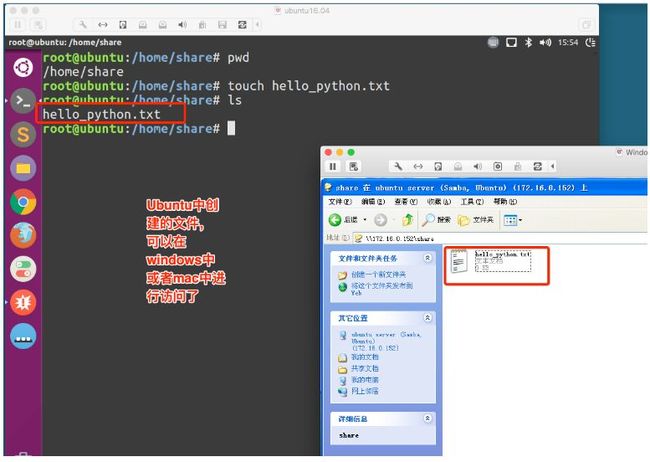Click sound icon in Windows VM toolbar
Viewport: 650px width, 462px height.
[478, 166]
